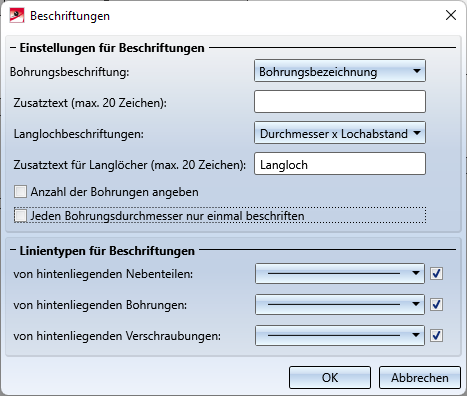Viewport: 467px width, 396px height.
Task: Click the von hintenliegenden Verschraubungen: label
Action: pyautogui.click(x=117, y=336)
